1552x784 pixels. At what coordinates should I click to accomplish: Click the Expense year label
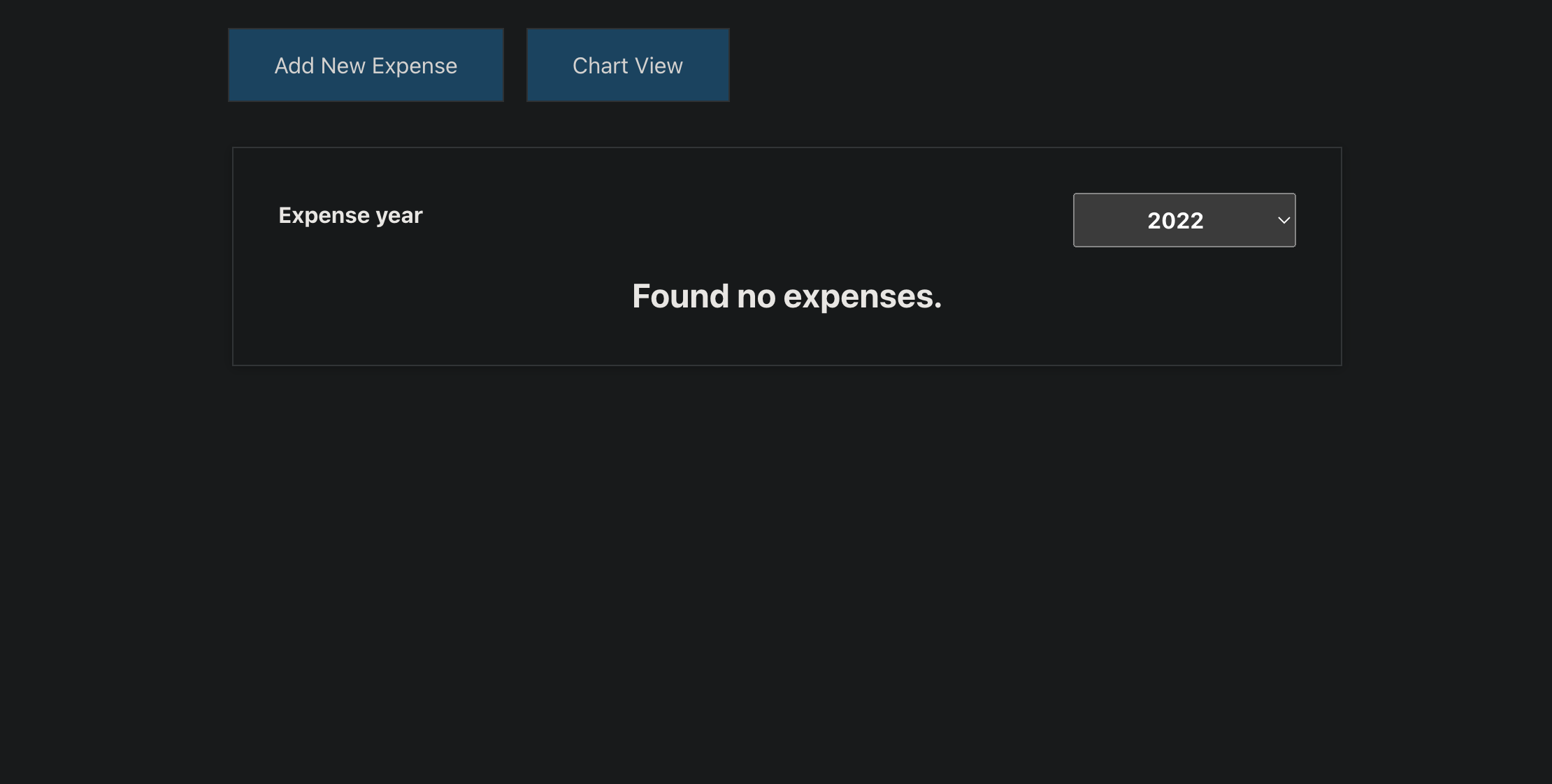(x=350, y=215)
